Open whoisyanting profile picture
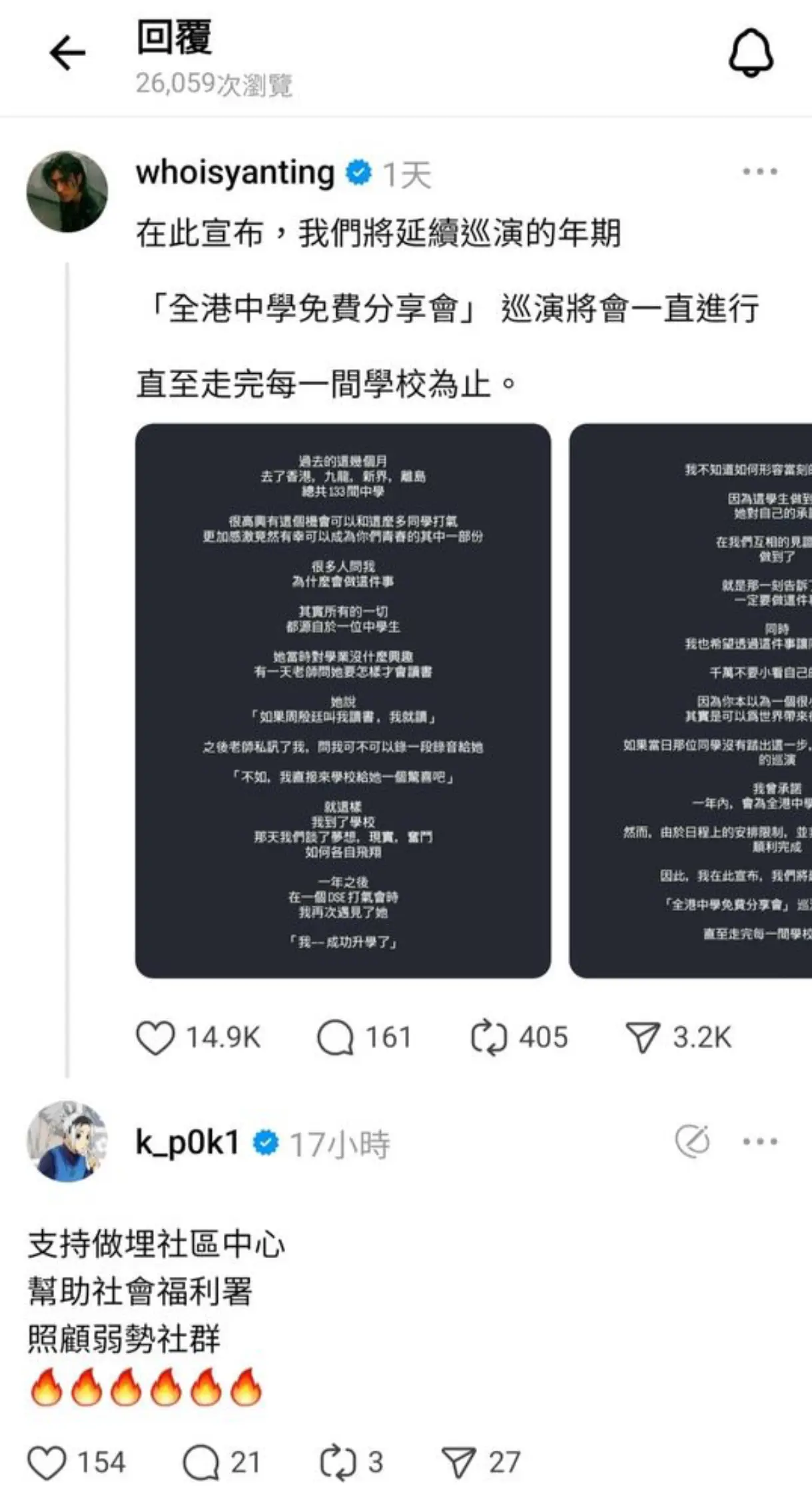This screenshot has height=1486, width=812. click(67, 192)
